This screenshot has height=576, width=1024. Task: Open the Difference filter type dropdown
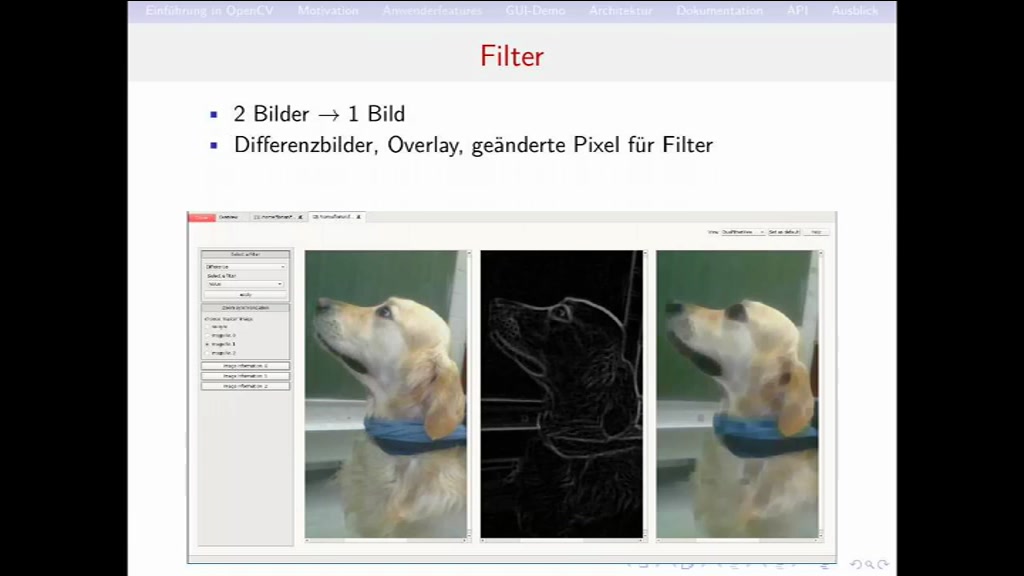pos(245,266)
